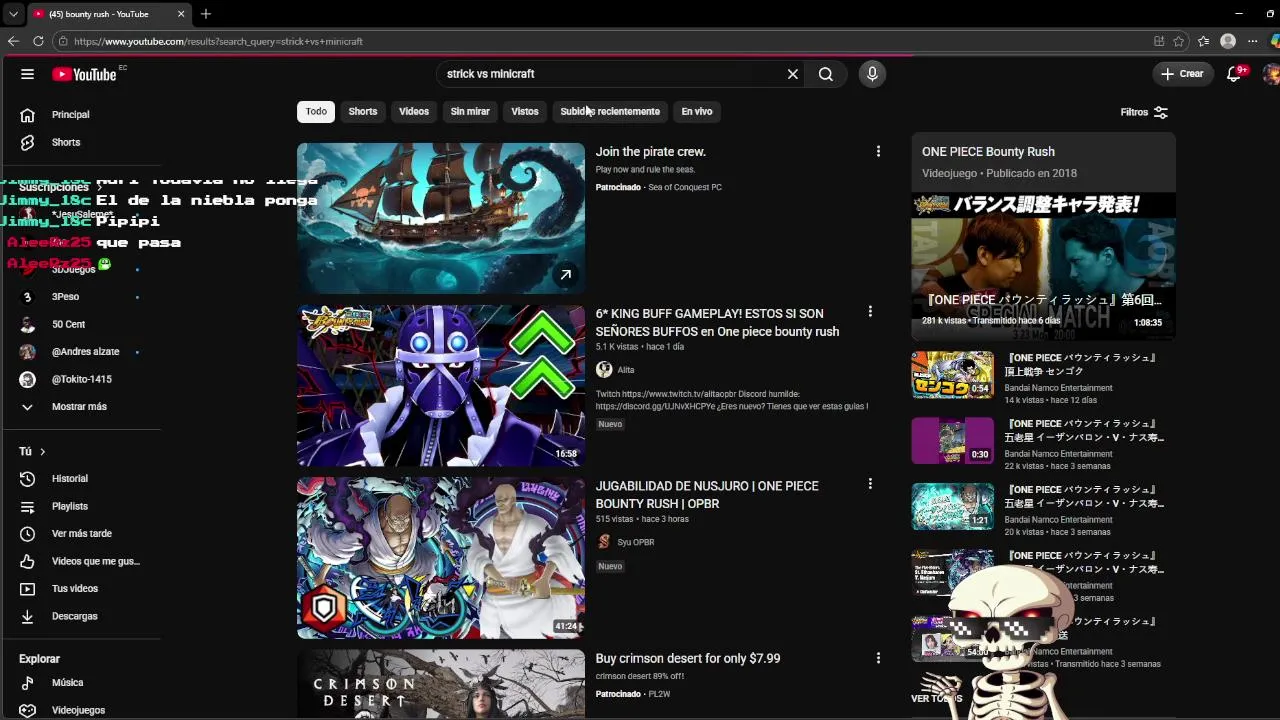Open the ONE PIECE Bounty Rush game card
Image resolution: width=1280 pixels, height=720 pixels.
click(1043, 161)
